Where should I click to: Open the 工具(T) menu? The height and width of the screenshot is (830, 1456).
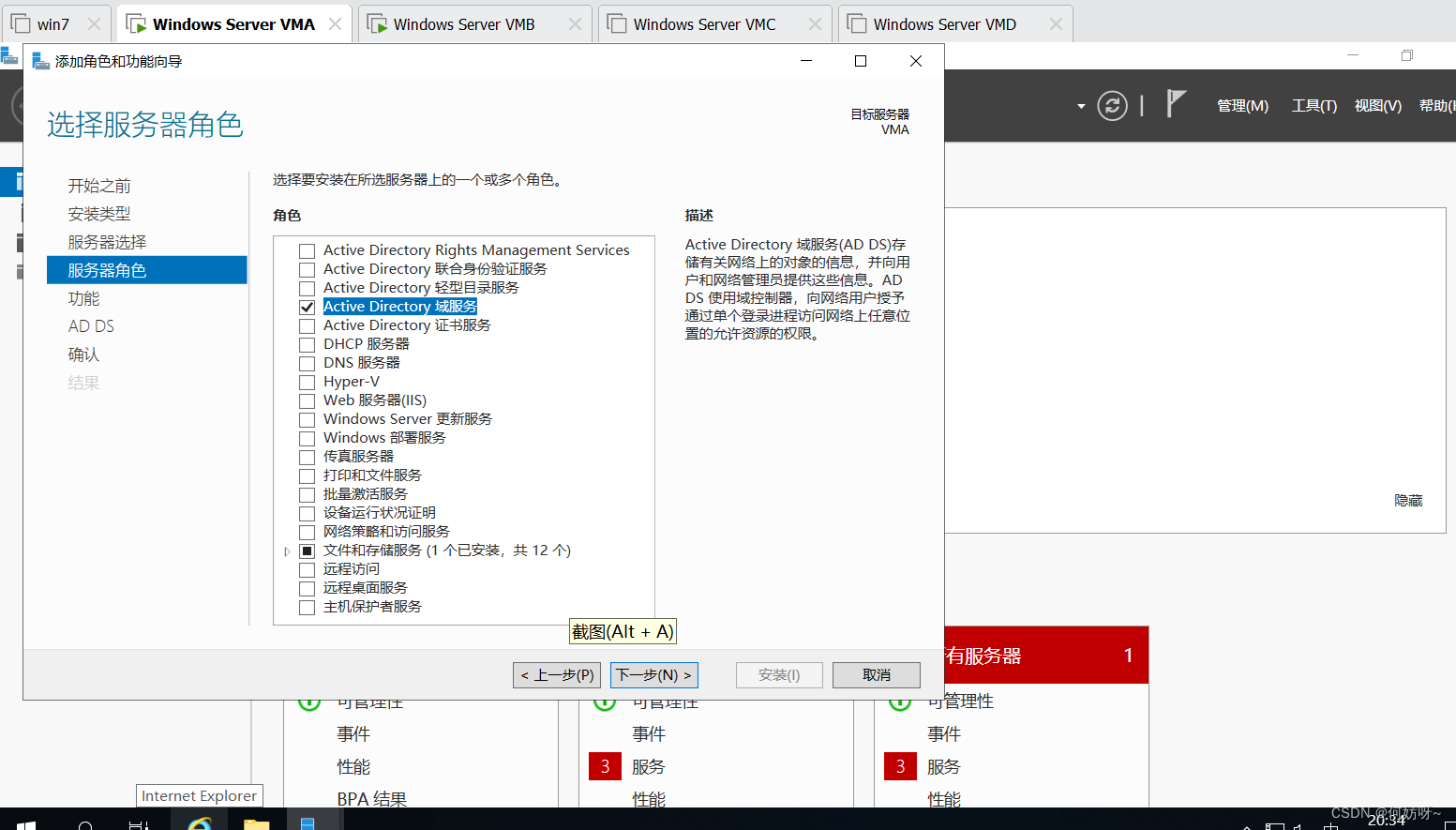[1313, 106]
